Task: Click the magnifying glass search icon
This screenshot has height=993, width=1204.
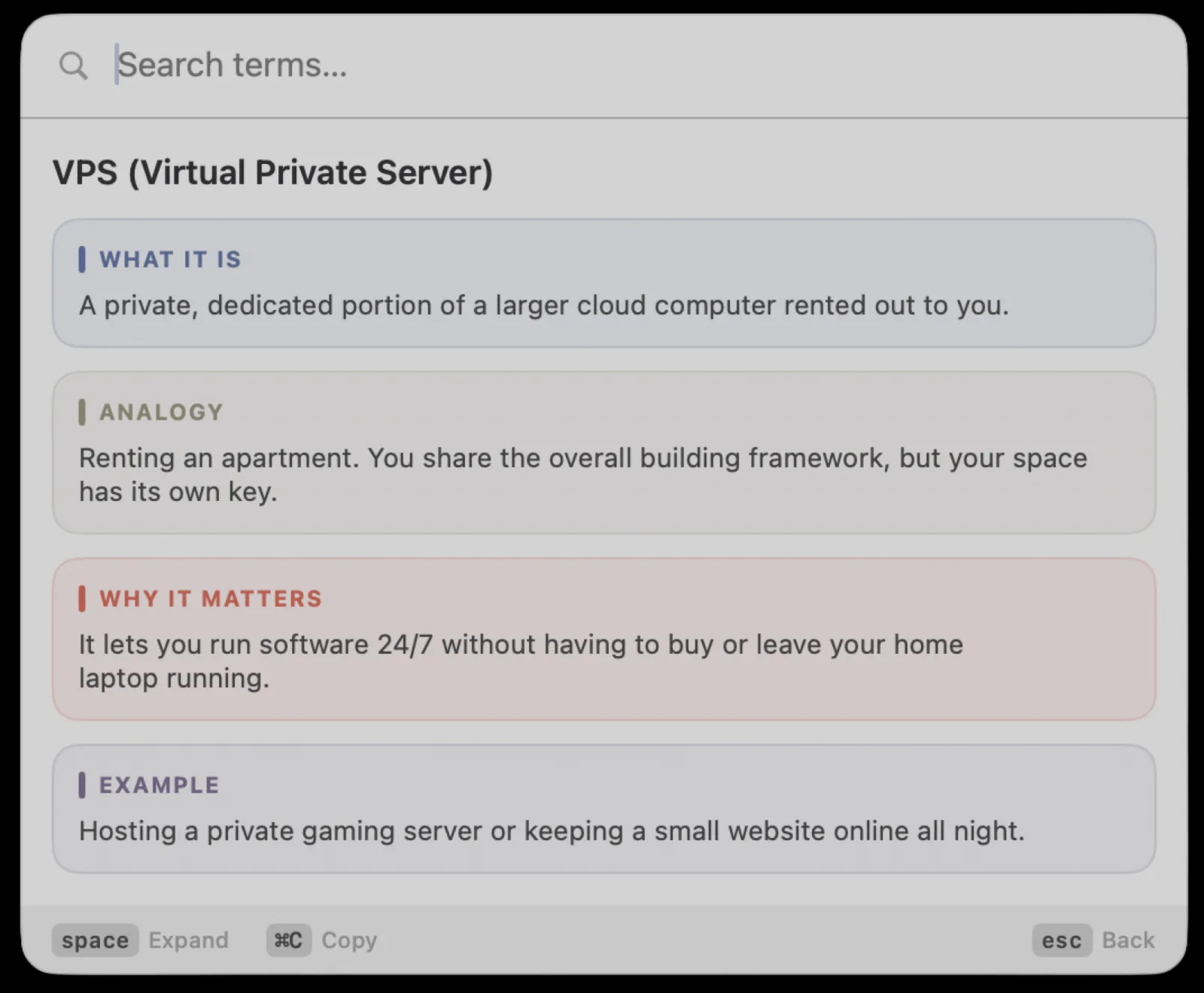Action: tap(73, 65)
